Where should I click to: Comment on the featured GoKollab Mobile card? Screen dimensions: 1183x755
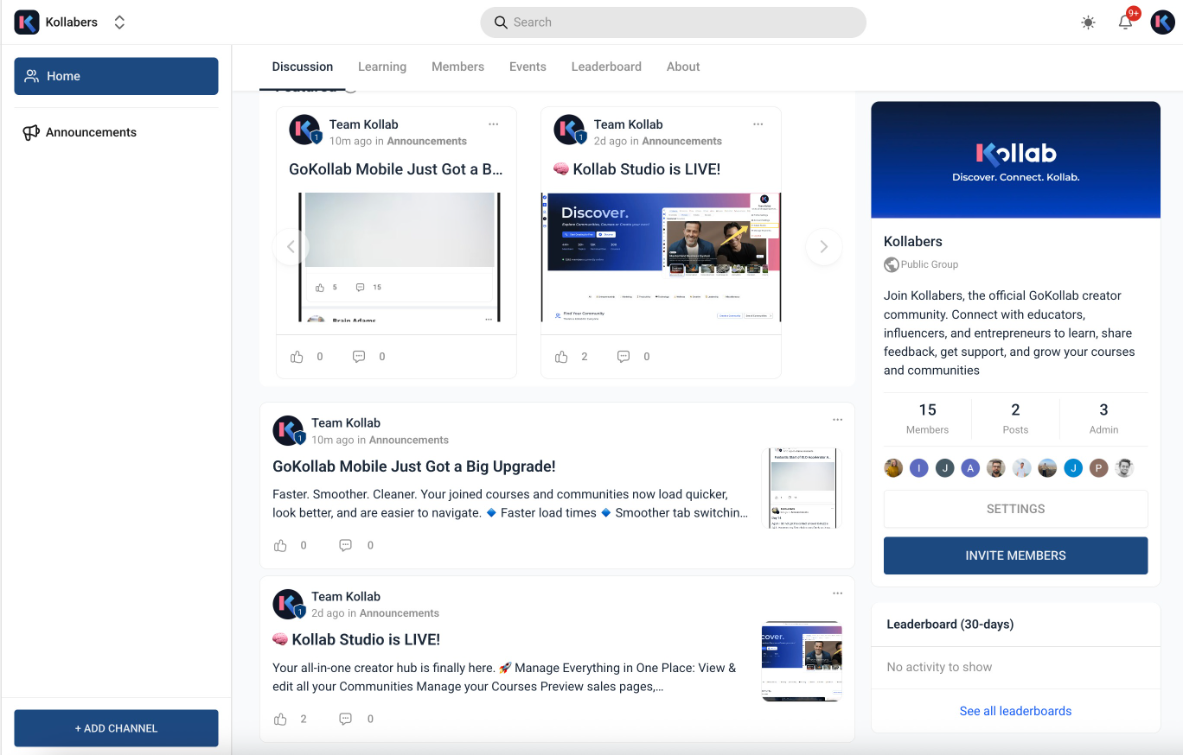(x=359, y=357)
